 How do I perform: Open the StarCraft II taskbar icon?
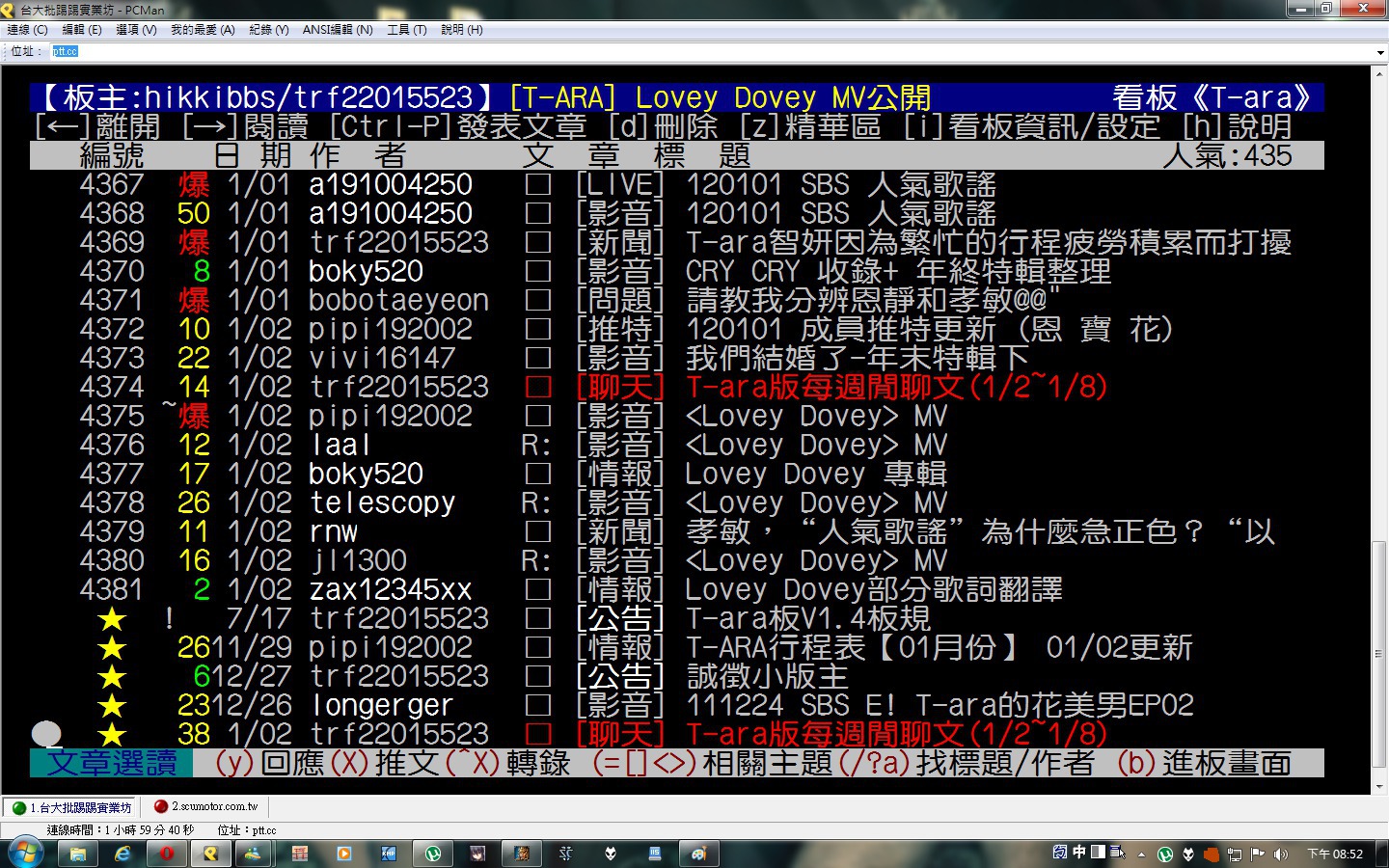pos(566,854)
